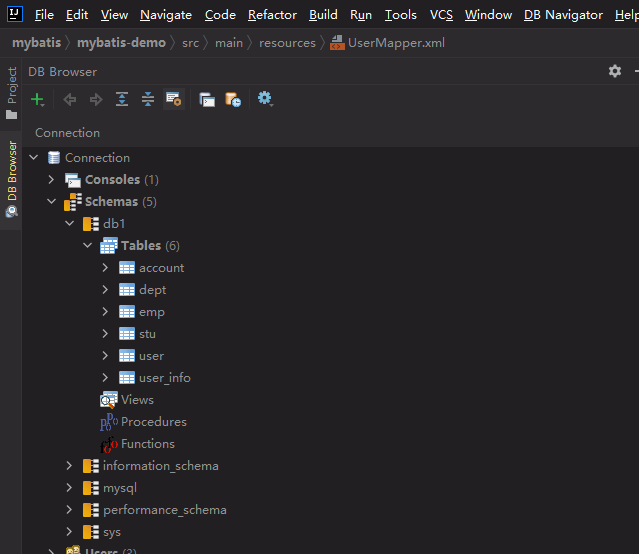Click the db1 schema icon
Viewport: 639px width, 554px height.
[91, 224]
